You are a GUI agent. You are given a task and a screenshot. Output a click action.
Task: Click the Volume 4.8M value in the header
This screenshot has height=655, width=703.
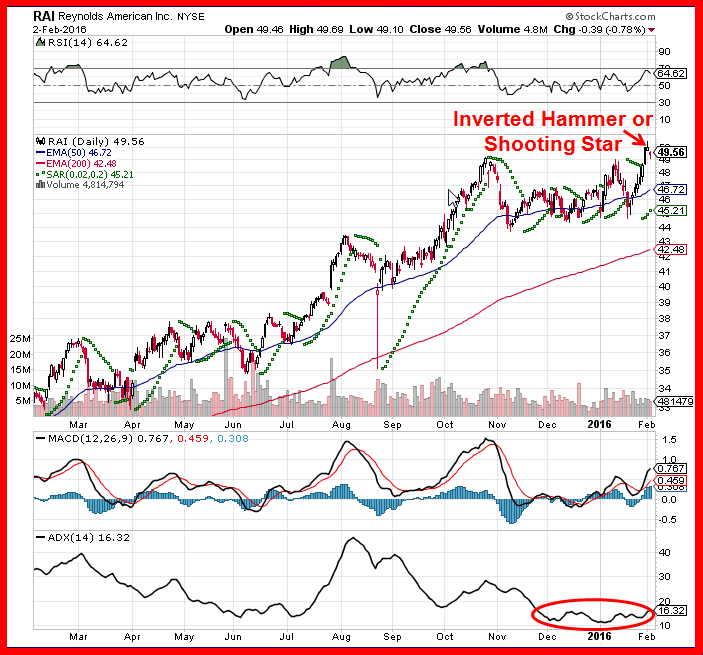(x=512, y=30)
